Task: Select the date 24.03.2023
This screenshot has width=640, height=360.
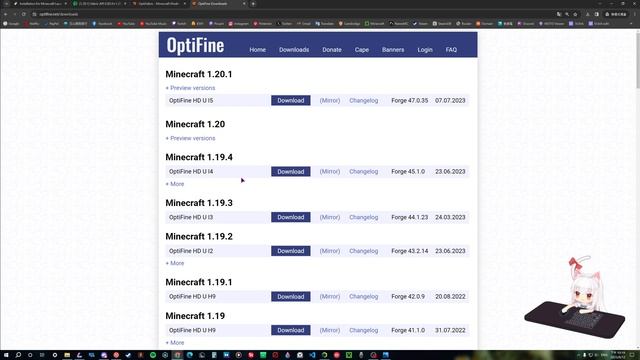Action: pyautogui.click(x=450, y=217)
